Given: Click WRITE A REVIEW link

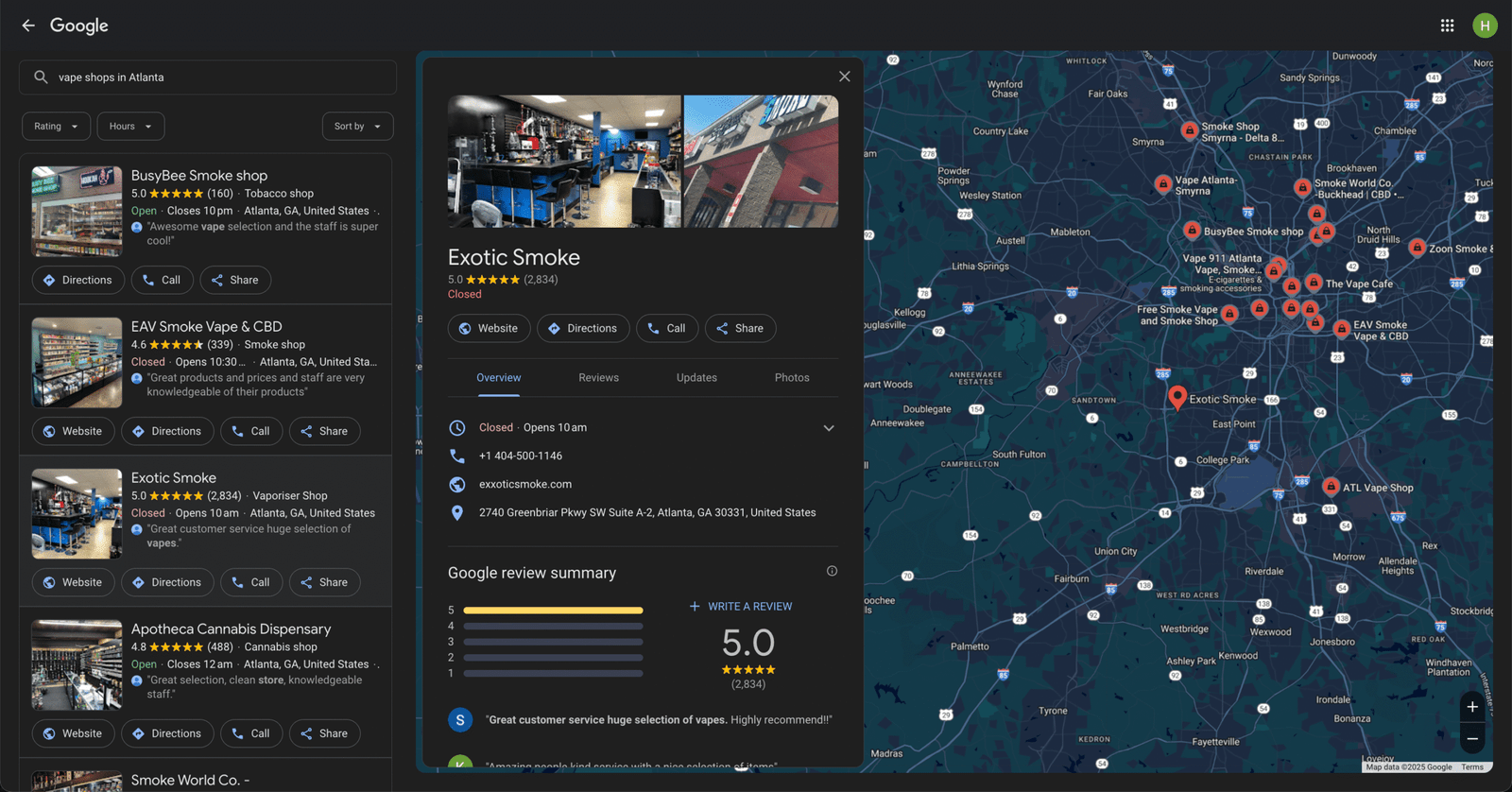Looking at the screenshot, I should coord(741,607).
